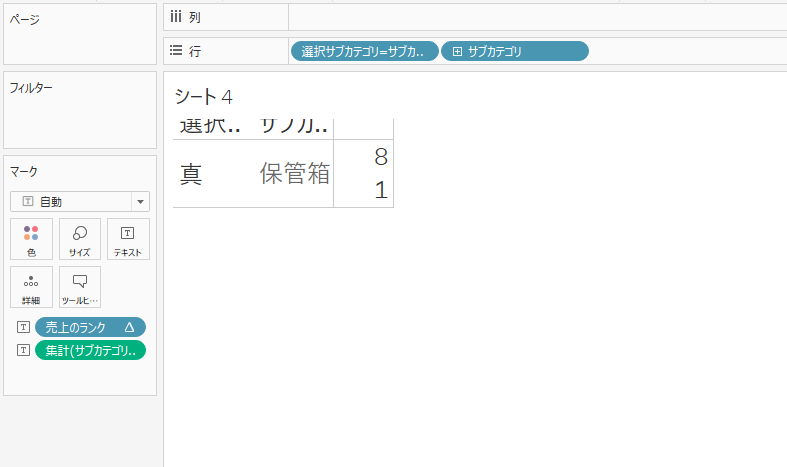The height and width of the screenshot is (467, 787).
Task: Open the 自動 mark type dropdown
Action: (80, 201)
